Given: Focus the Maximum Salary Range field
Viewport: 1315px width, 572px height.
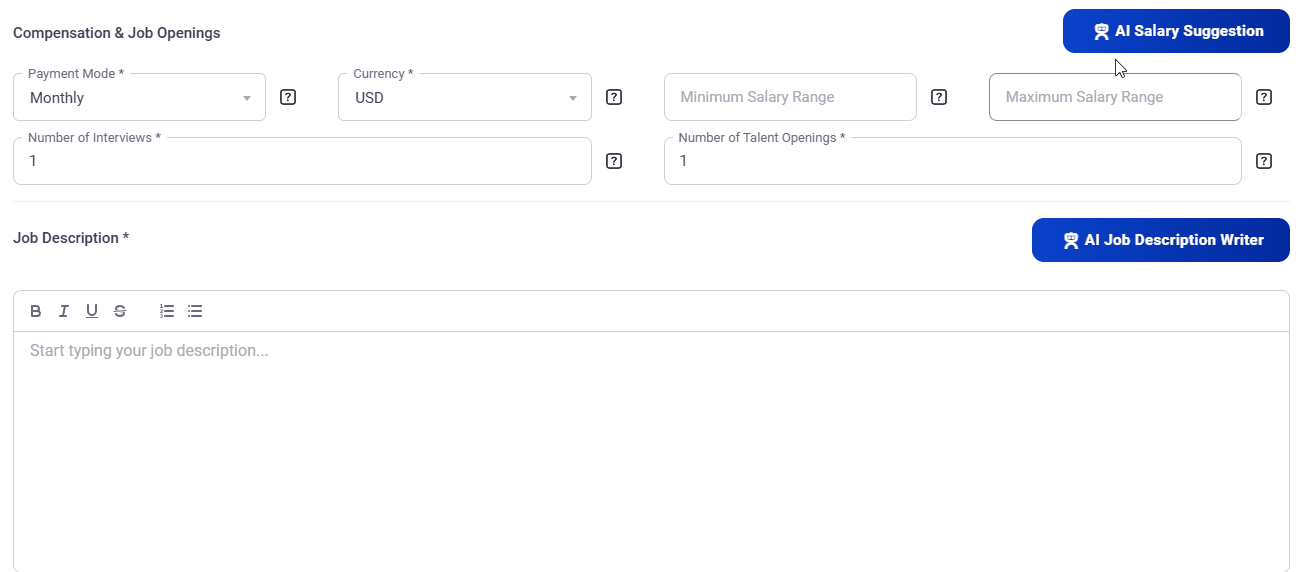Looking at the screenshot, I should (1114, 97).
